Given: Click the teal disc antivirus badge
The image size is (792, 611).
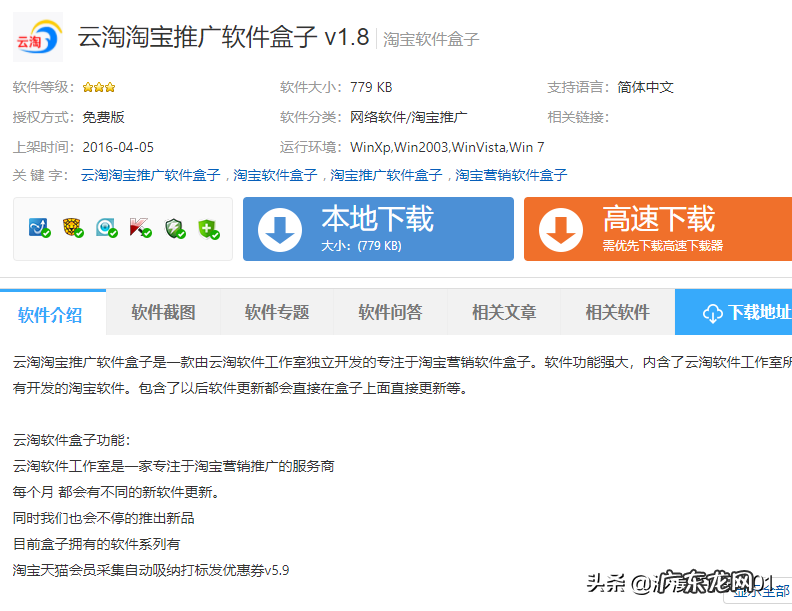Looking at the screenshot, I should tap(107, 228).
